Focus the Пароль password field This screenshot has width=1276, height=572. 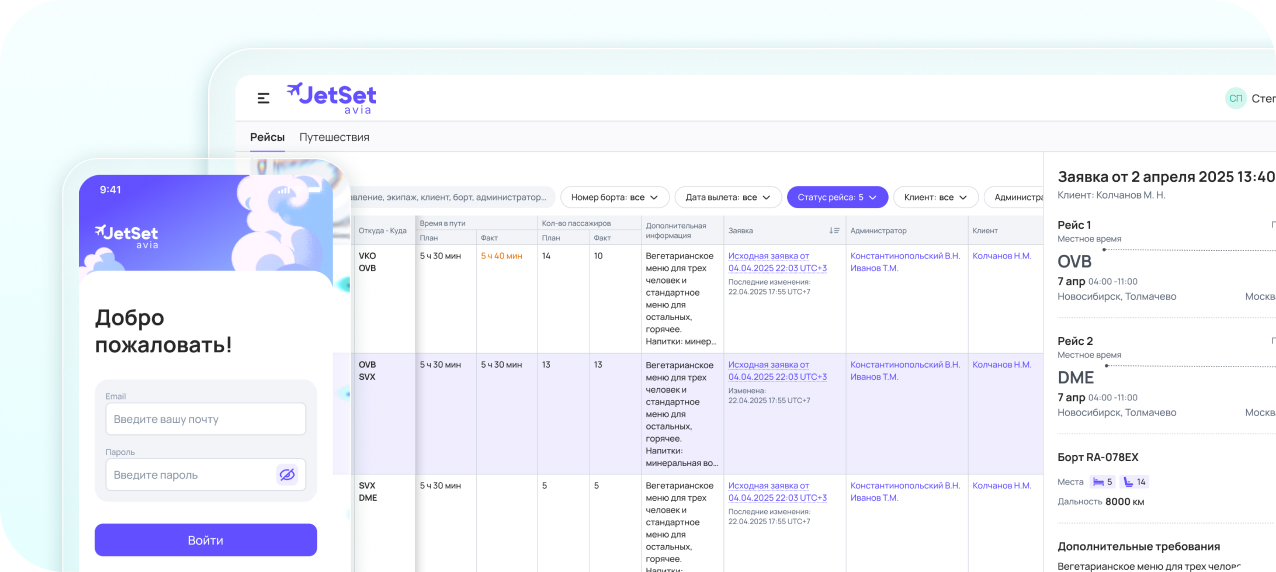point(190,475)
